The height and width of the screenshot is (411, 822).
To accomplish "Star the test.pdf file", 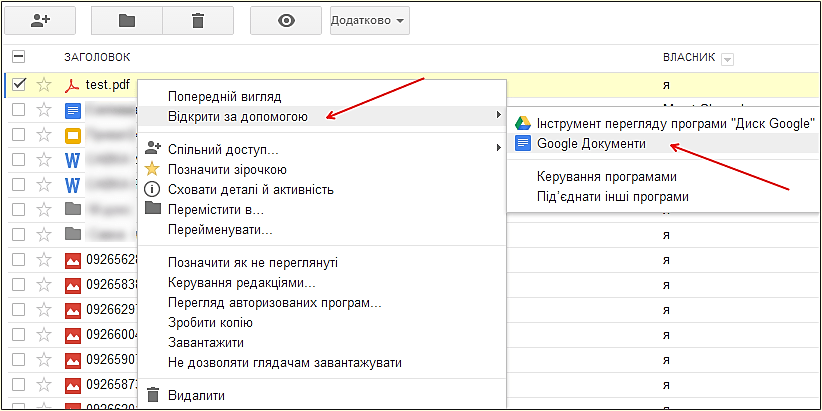I will coord(44,85).
